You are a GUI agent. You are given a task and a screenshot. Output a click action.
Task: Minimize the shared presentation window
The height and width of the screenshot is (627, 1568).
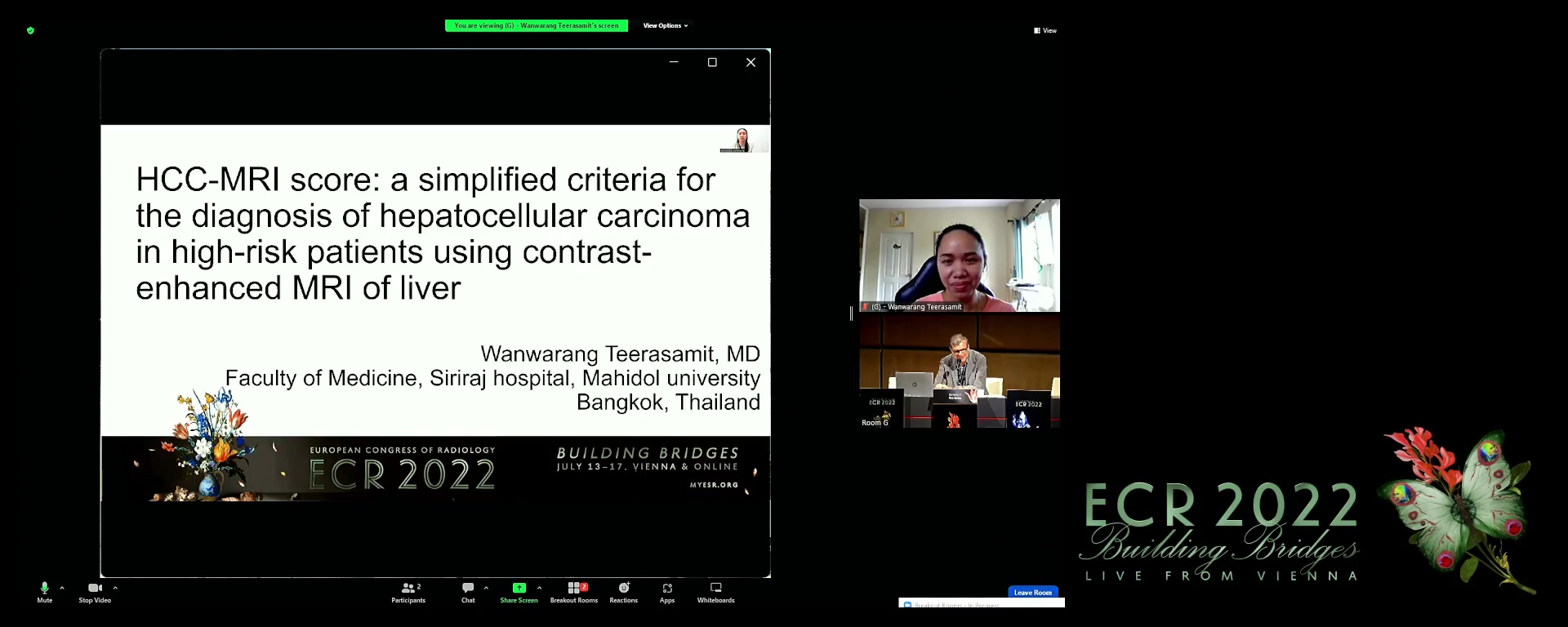[x=674, y=62]
